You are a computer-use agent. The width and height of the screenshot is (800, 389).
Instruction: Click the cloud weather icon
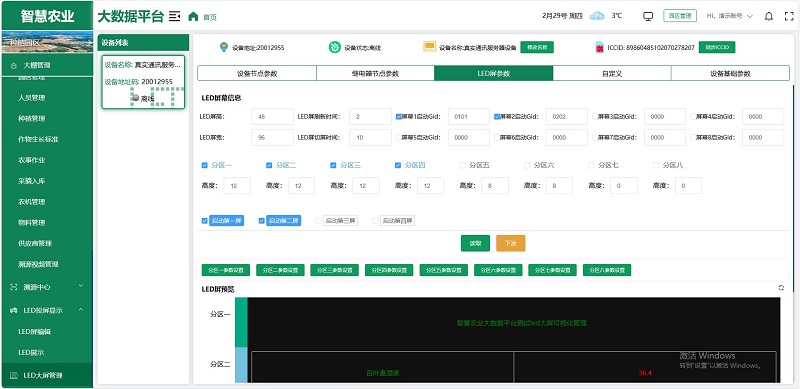pyautogui.click(x=597, y=16)
